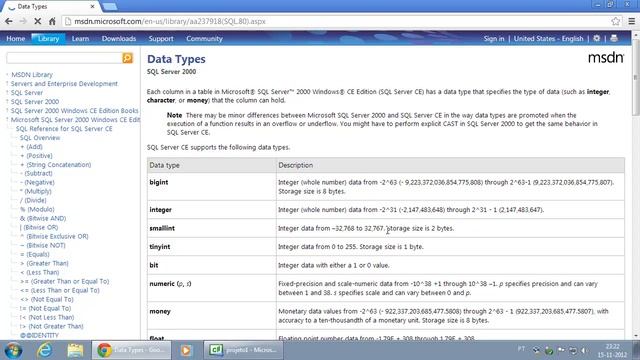Open new tab button in Chrome
The height and width of the screenshot is (360, 640).
tap(109, 7)
